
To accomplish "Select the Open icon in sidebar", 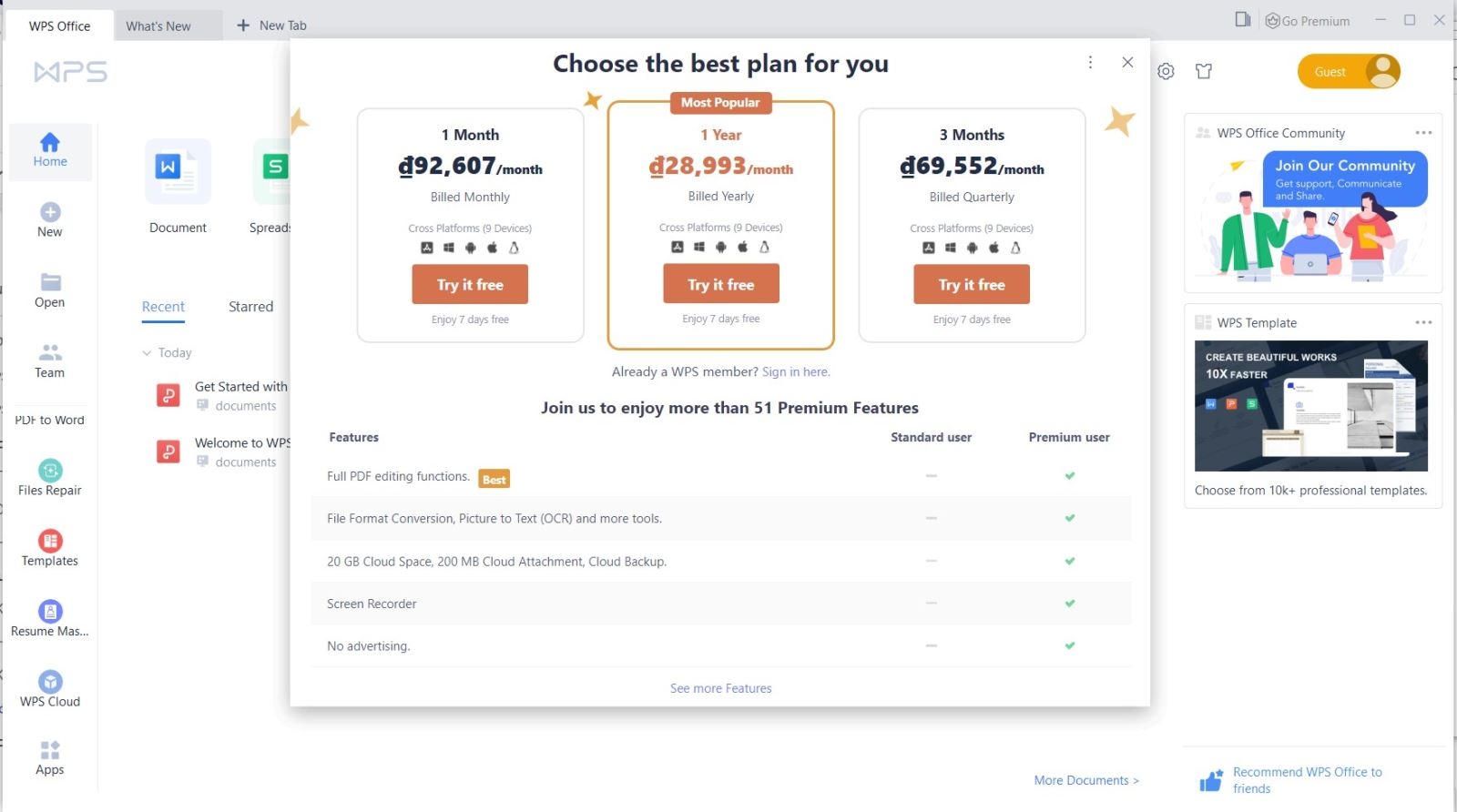I will tap(50, 289).
